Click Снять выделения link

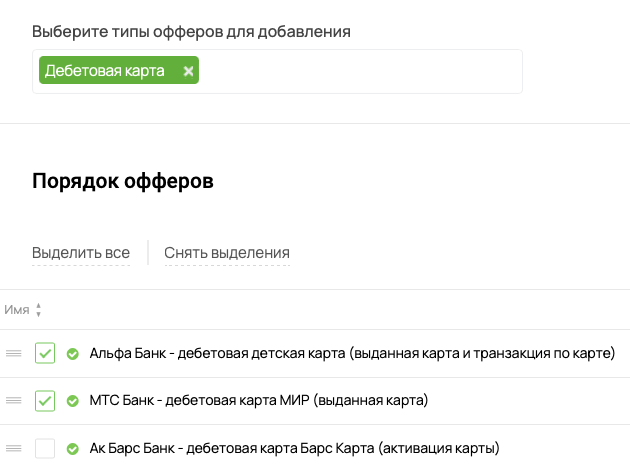227,253
